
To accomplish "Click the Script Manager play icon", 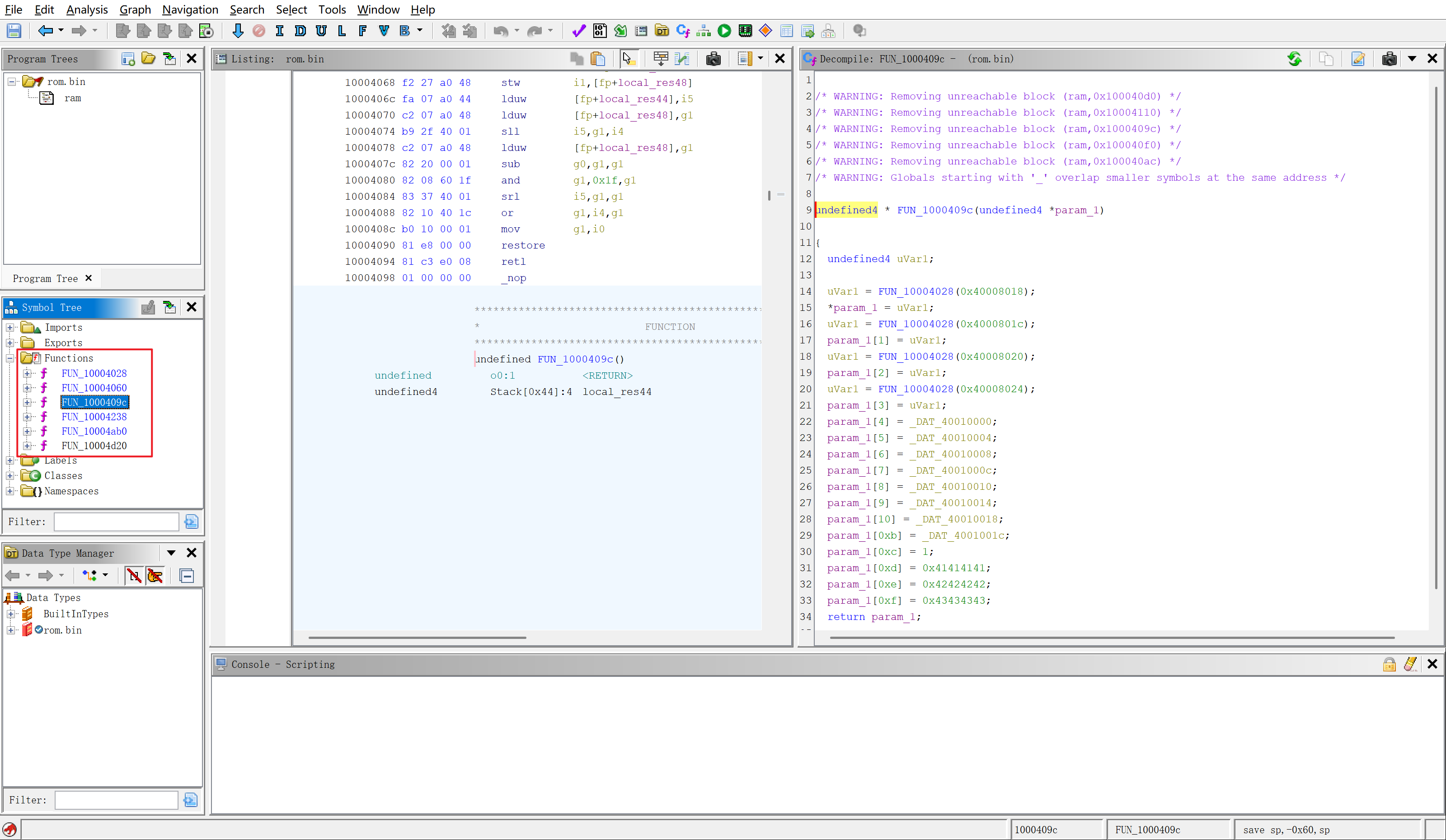I will coord(724,31).
